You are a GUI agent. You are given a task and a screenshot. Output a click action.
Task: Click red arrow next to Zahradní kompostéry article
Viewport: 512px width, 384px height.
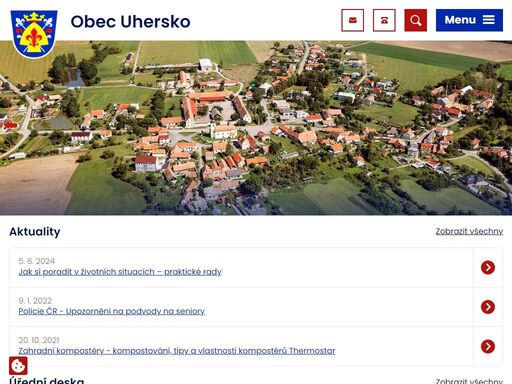click(x=488, y=347)
